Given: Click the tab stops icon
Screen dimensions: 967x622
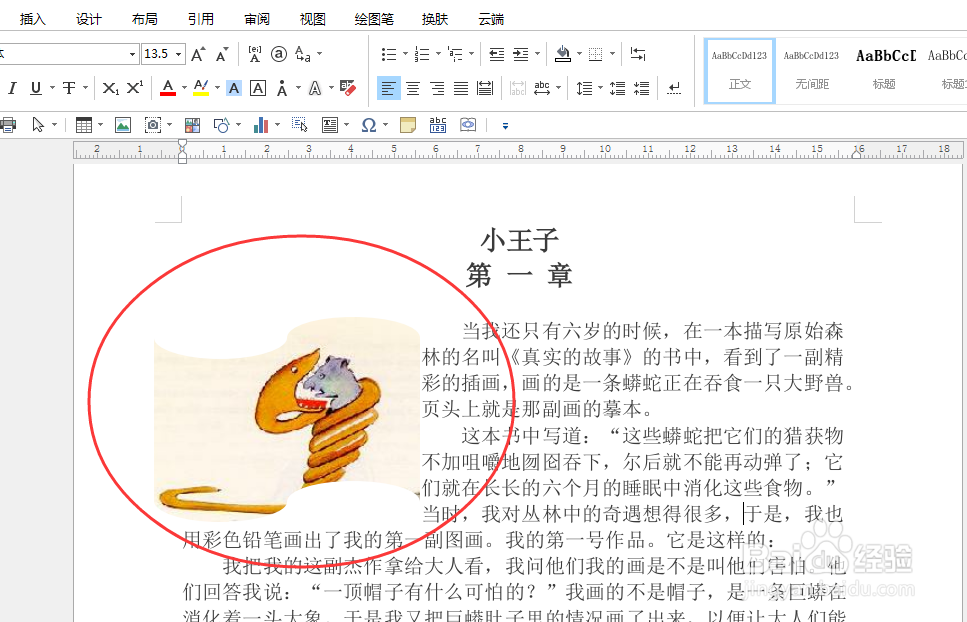Looking at the screenshot, I should click(x=638, y=54).
